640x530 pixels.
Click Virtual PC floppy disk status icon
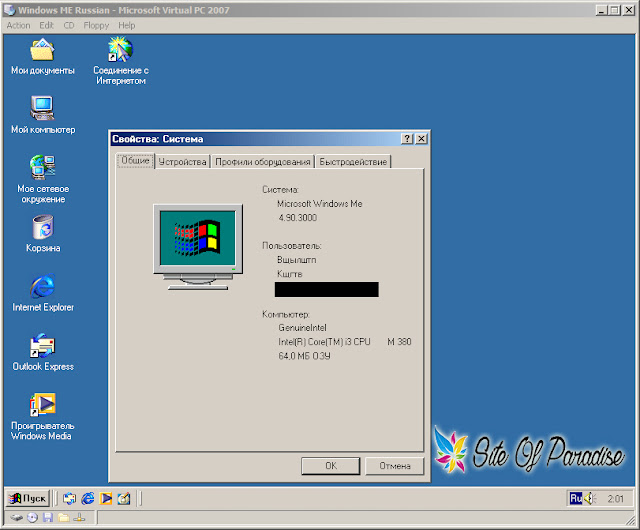(x=48, y=518)
